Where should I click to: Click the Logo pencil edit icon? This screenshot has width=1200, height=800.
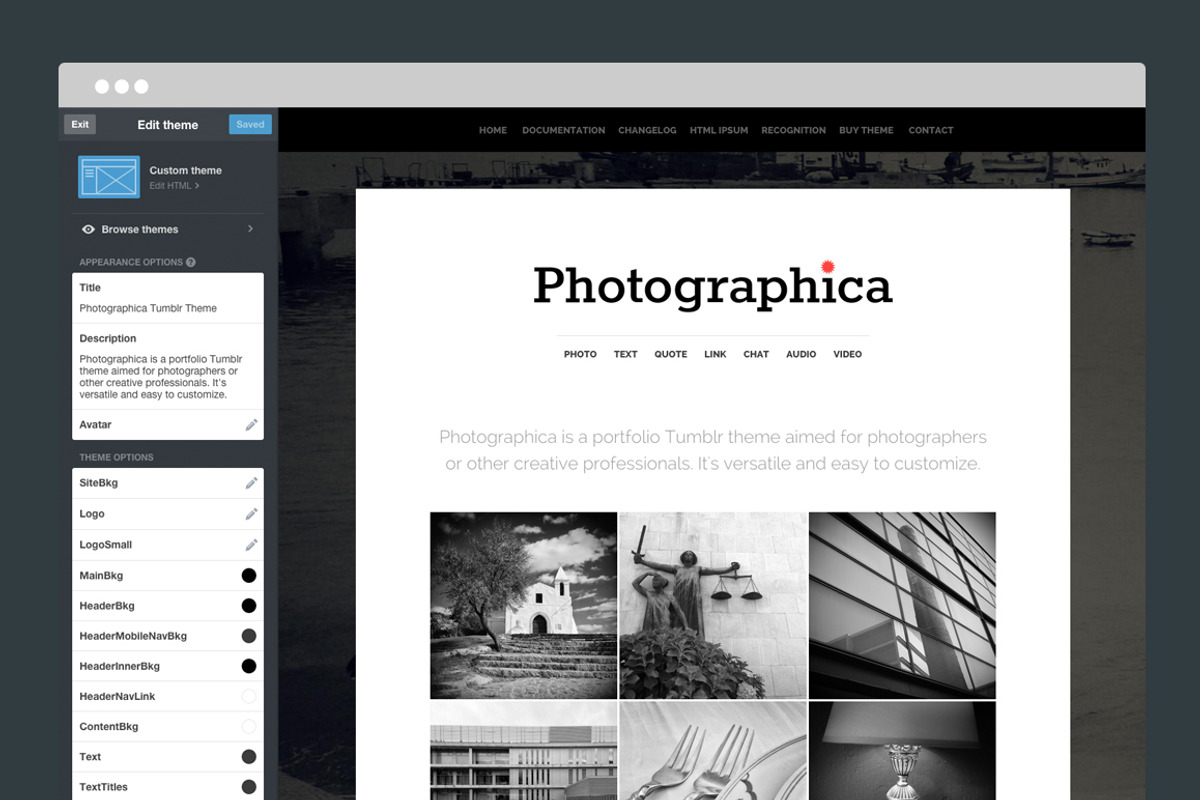click(x=251, y=514)
